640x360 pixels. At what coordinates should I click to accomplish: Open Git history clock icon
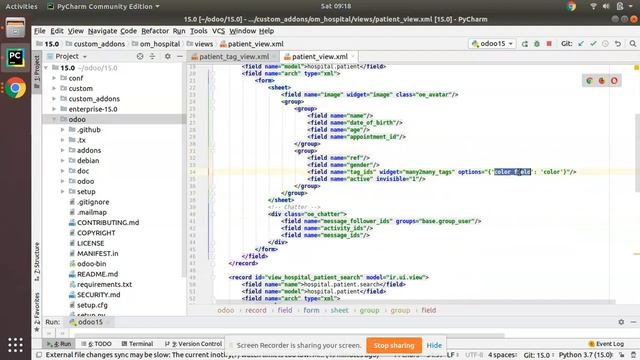605,44
